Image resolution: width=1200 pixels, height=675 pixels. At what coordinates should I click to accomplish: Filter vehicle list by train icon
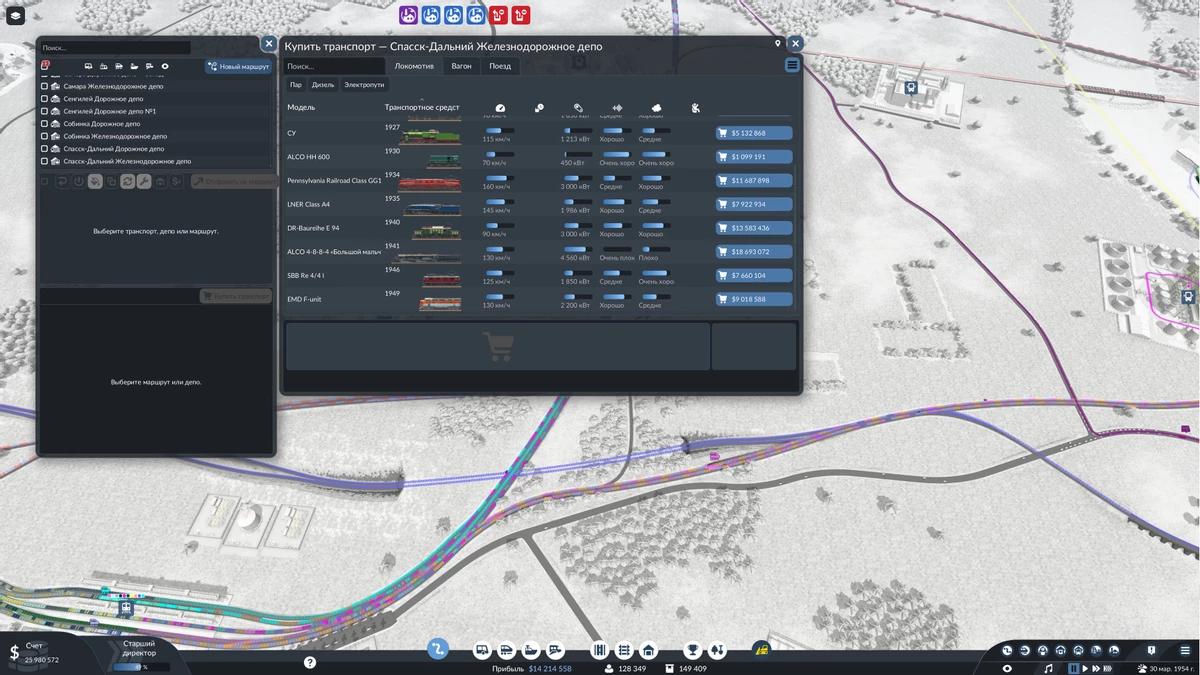click(119, 66)
